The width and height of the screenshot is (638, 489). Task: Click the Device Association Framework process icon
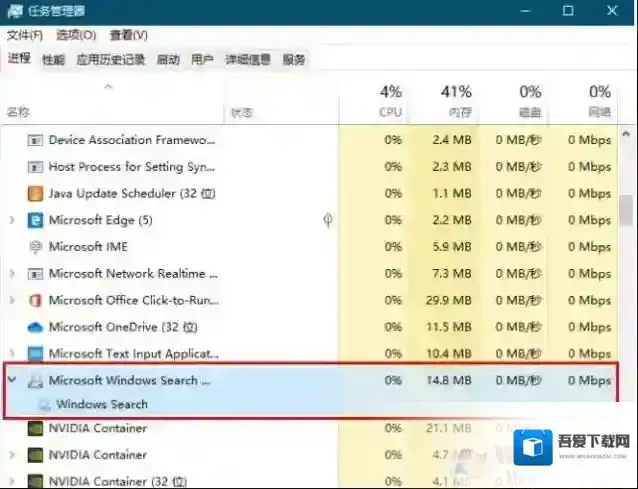coord(35,140)
